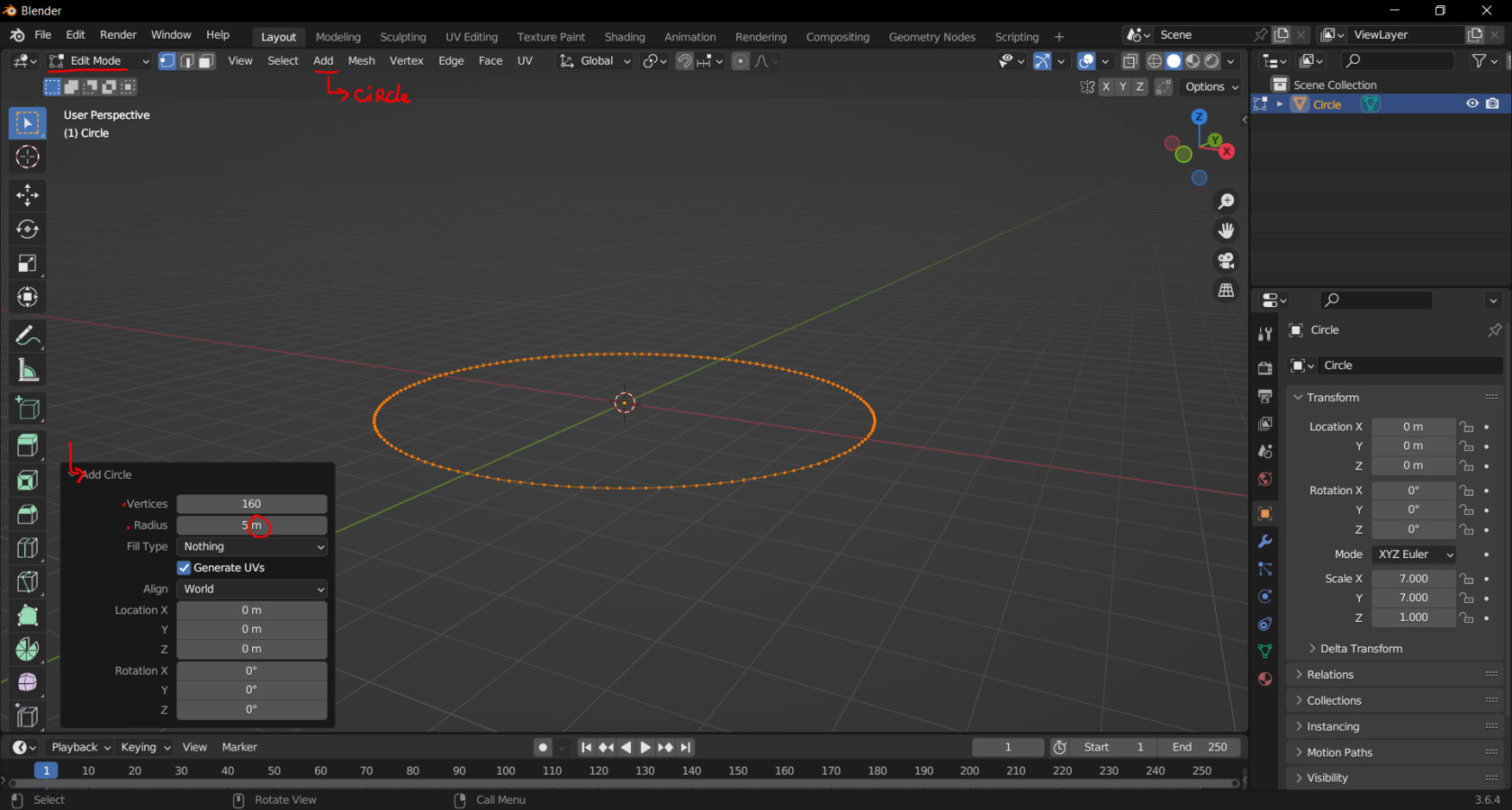Switch to vertex select mode
This screenshot has width=1512, height=810.
coord(167,61)
